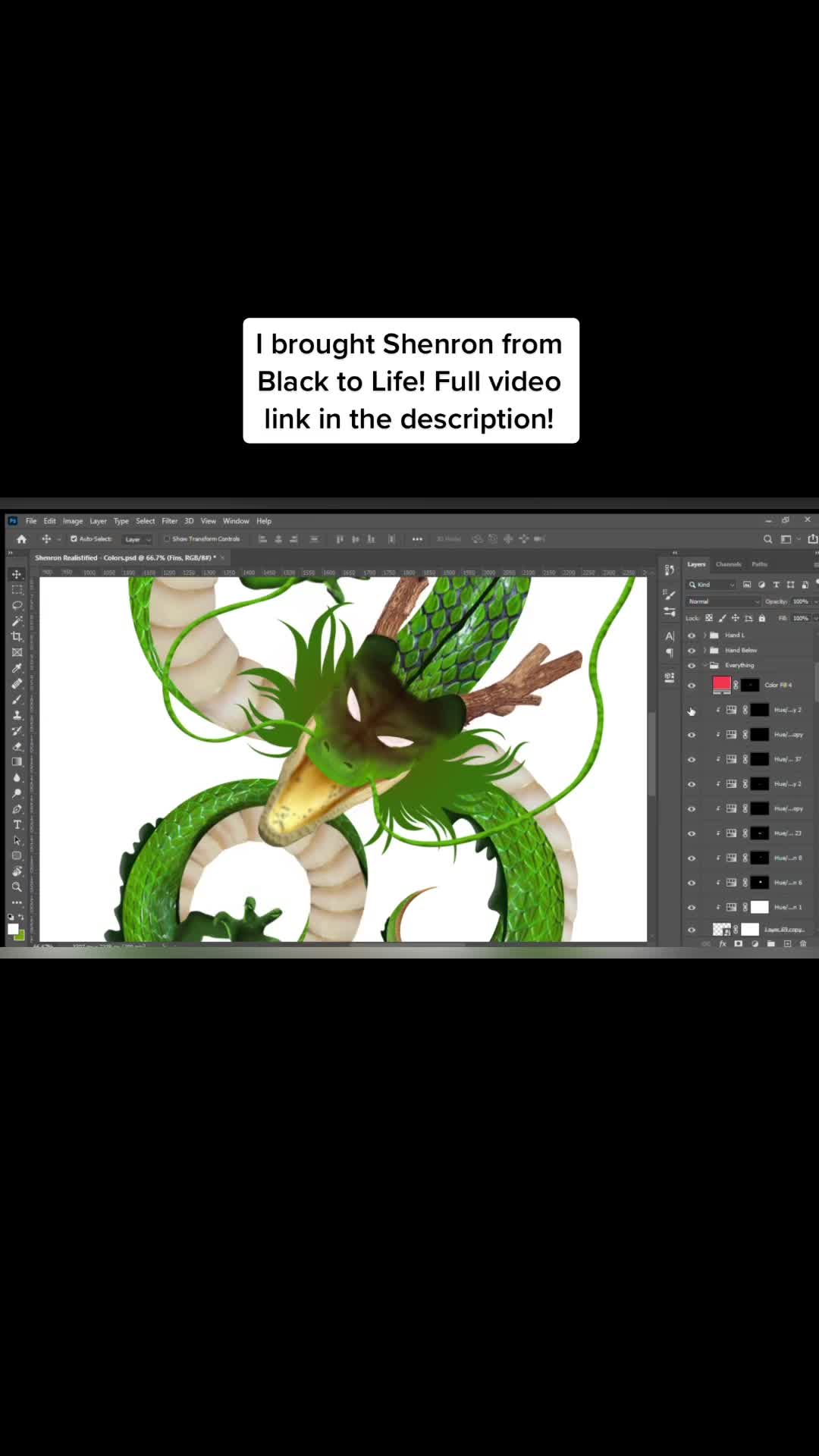Image resolution: width=819 pixels, height=1456 pixels.
Task: Select the Magic Wand tool
Action: (17, 621)
